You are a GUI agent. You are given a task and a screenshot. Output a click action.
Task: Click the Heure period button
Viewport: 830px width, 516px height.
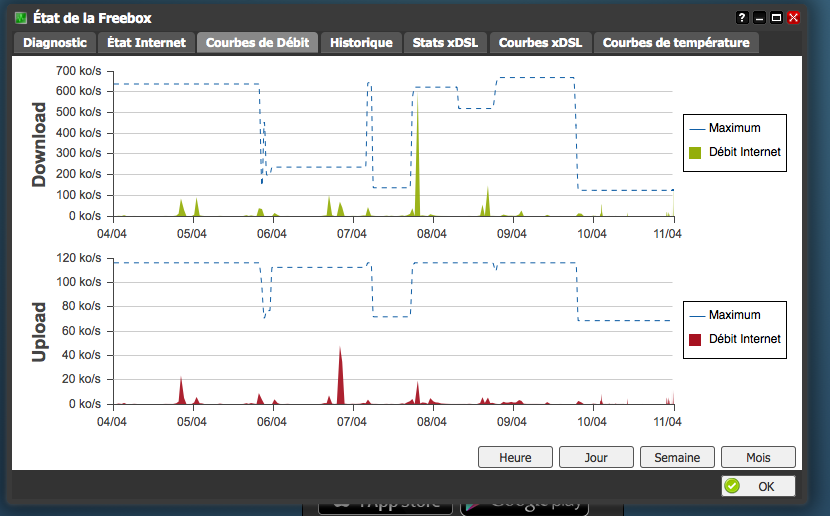(515, 457)
